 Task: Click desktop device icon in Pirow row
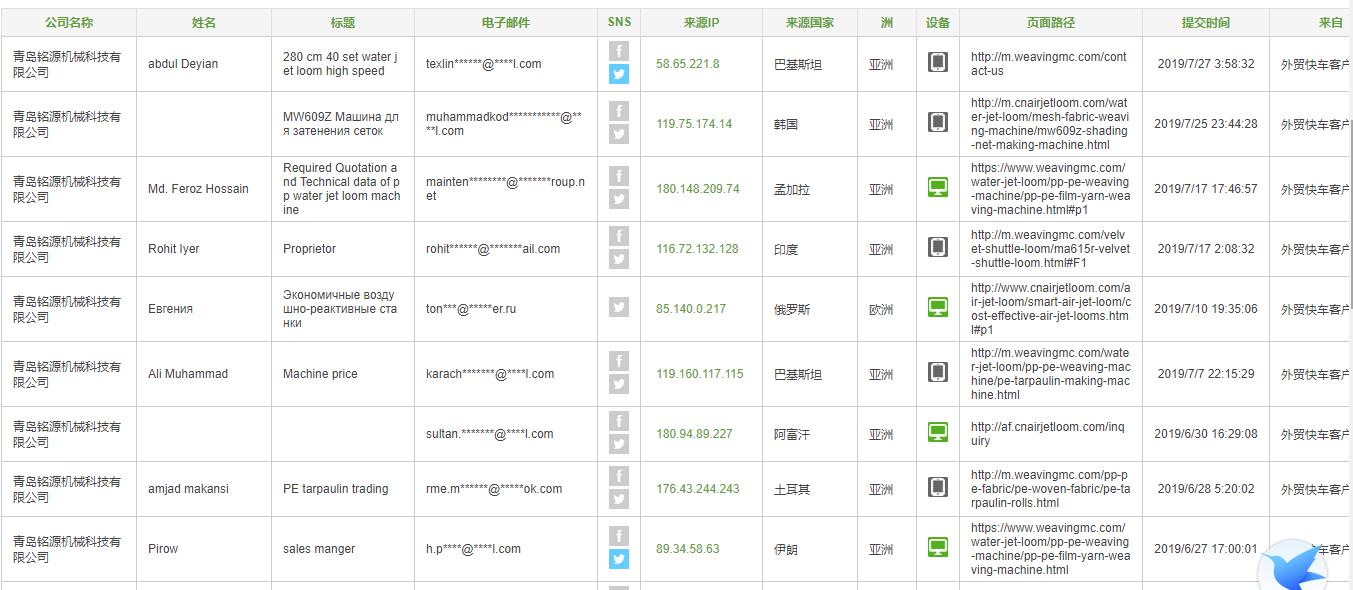pos(937,548)
